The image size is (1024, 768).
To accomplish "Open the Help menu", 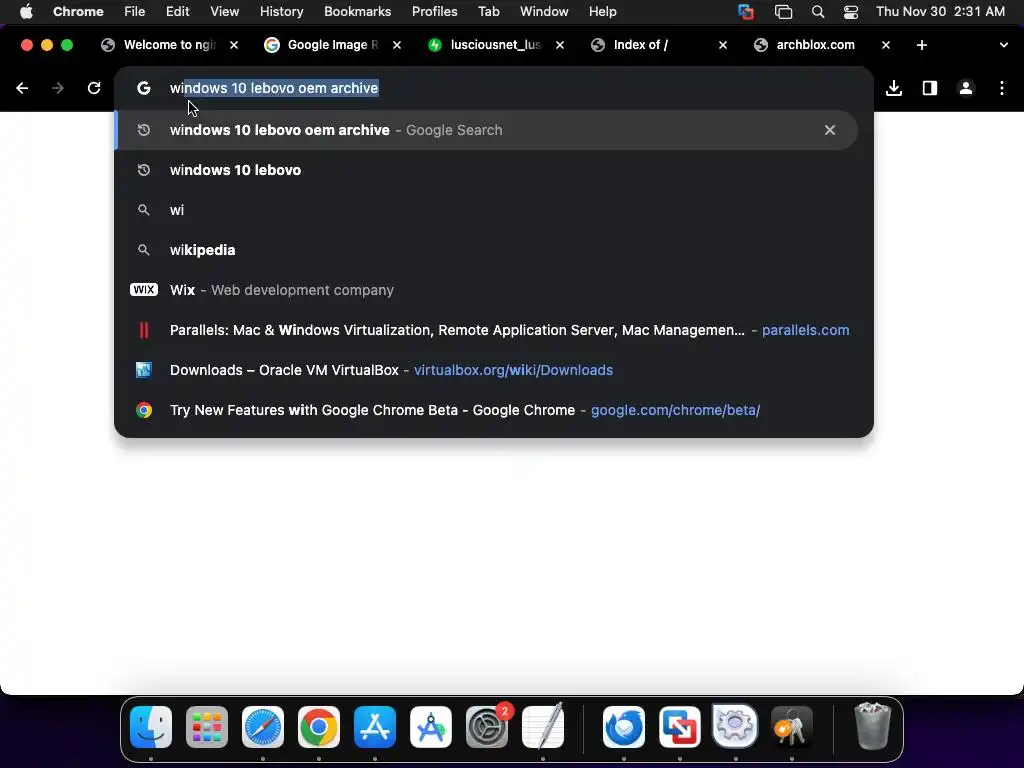I will 602,11.
